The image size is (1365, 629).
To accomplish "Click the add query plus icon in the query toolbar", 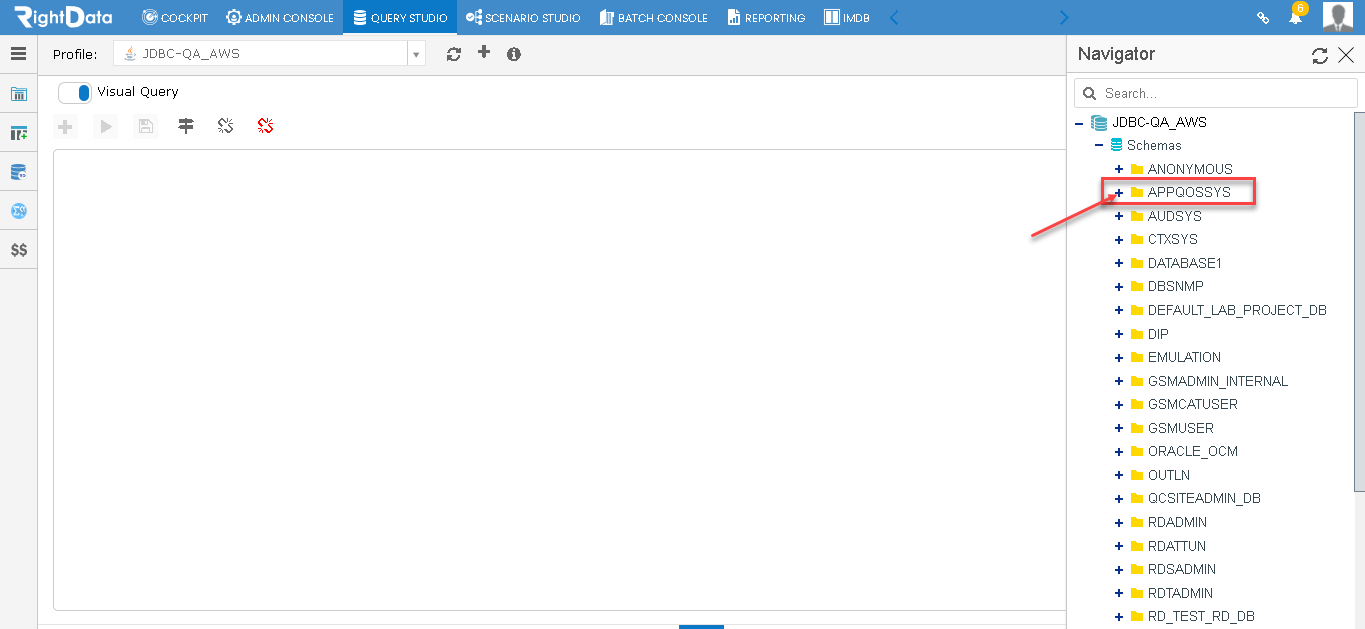I will click(66, 126).
